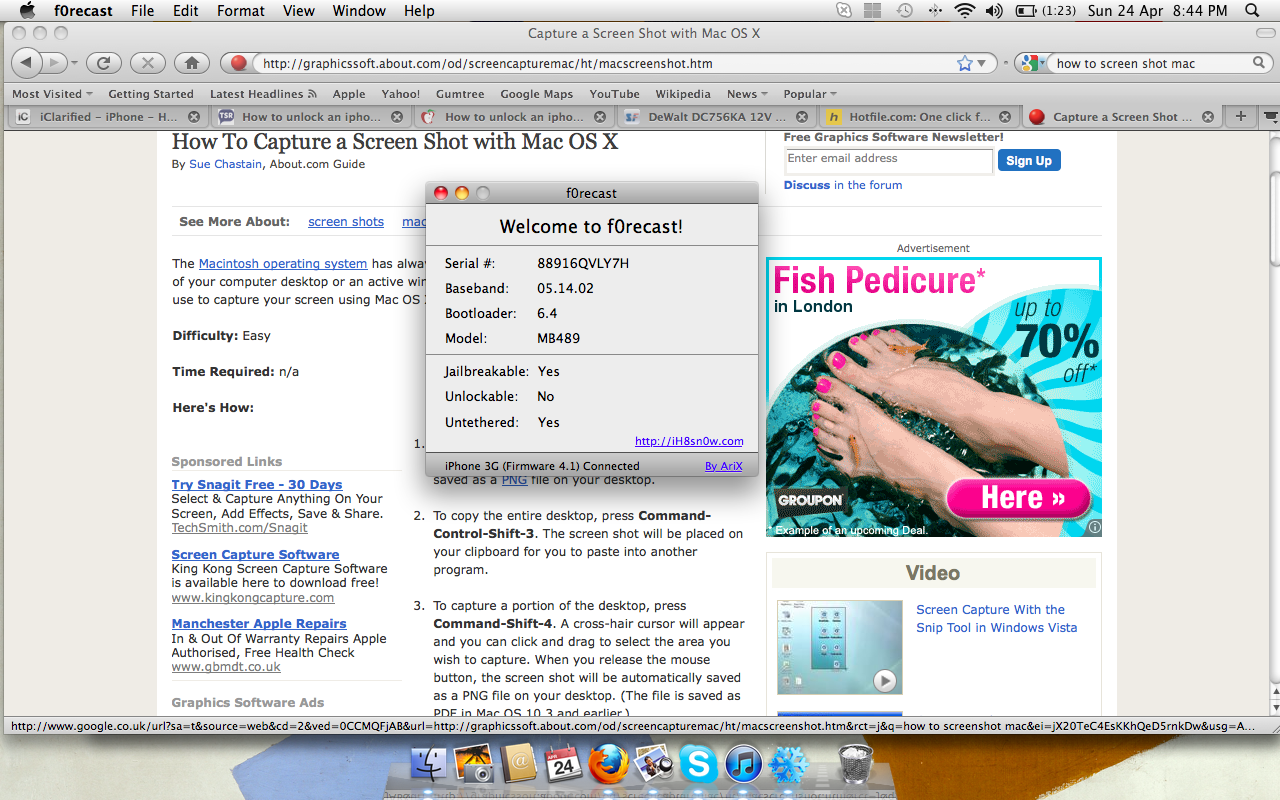Follow the Macintosh operating system link

283,264
